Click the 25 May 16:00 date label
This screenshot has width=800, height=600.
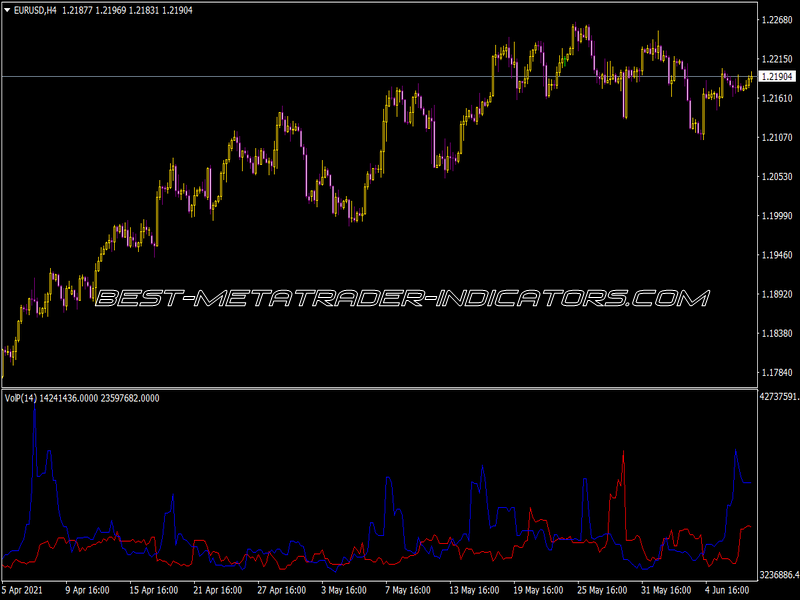click(x=602, y=590)
